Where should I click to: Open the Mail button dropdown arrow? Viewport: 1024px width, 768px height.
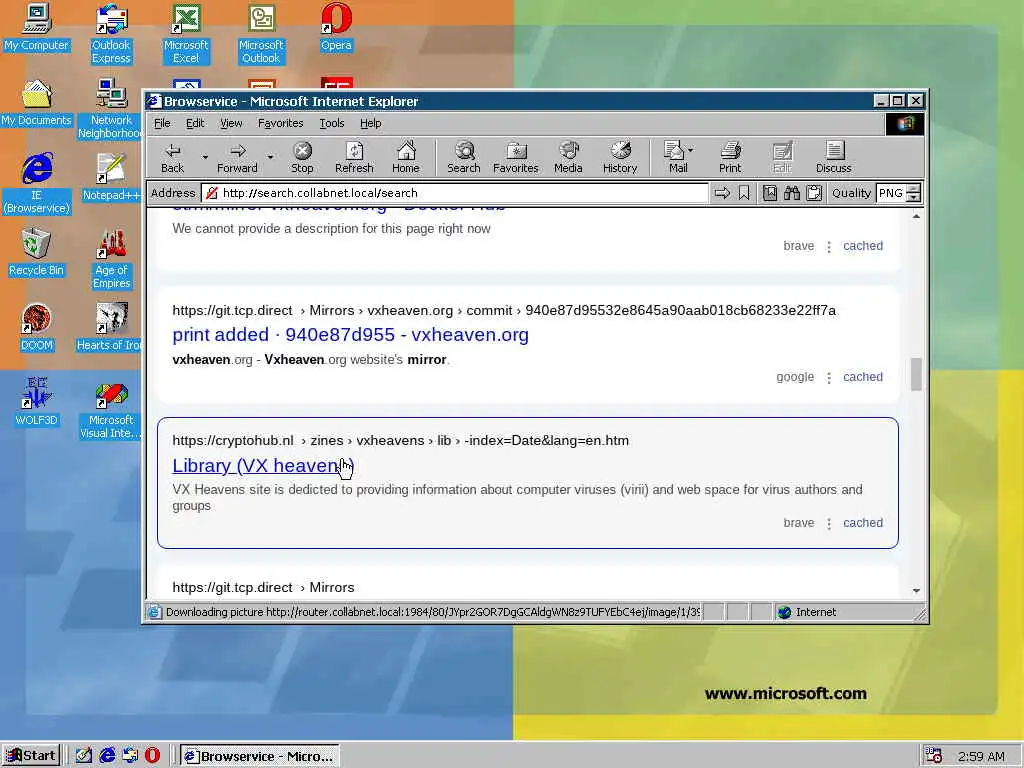tap(691, 150)
